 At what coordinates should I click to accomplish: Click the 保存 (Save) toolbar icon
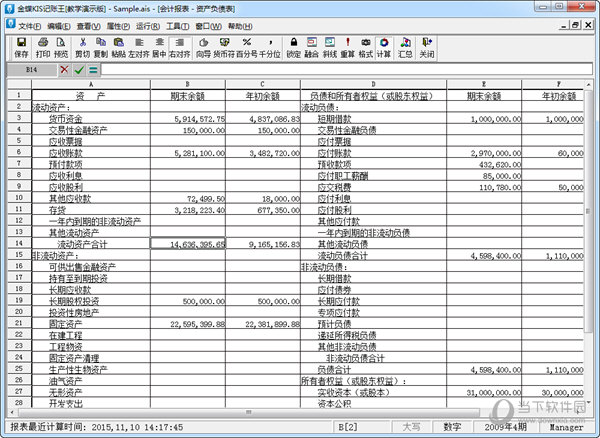pos(21,48)
